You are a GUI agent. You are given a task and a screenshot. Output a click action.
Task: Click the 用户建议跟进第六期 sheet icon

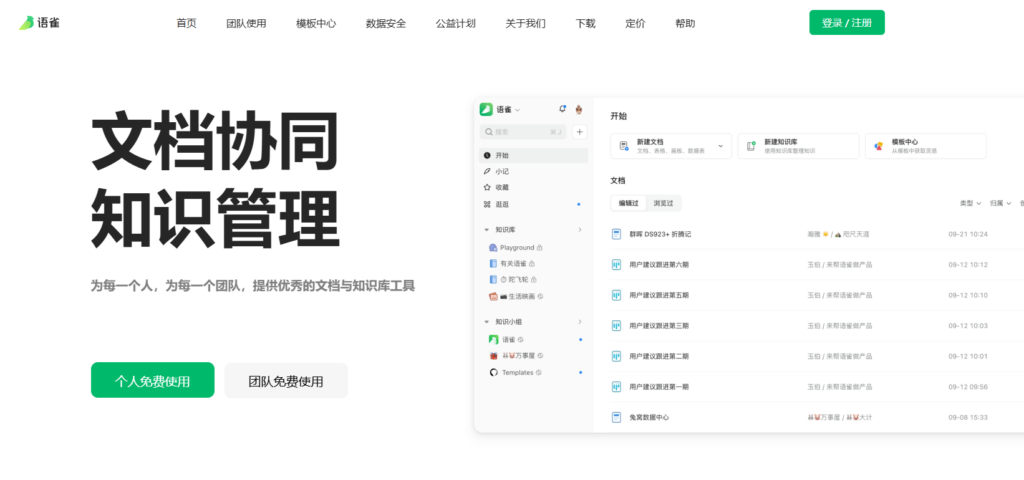click(x=616, y=264)
